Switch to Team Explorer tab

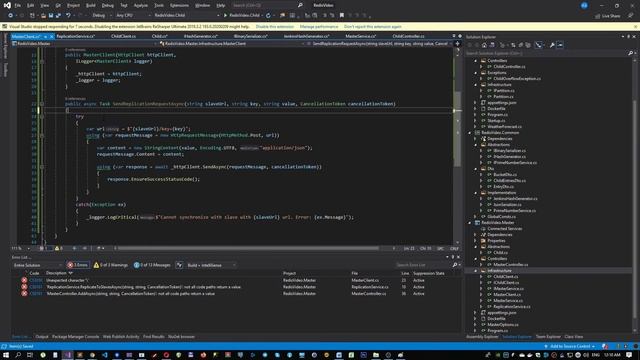click(x=548, y=337)
